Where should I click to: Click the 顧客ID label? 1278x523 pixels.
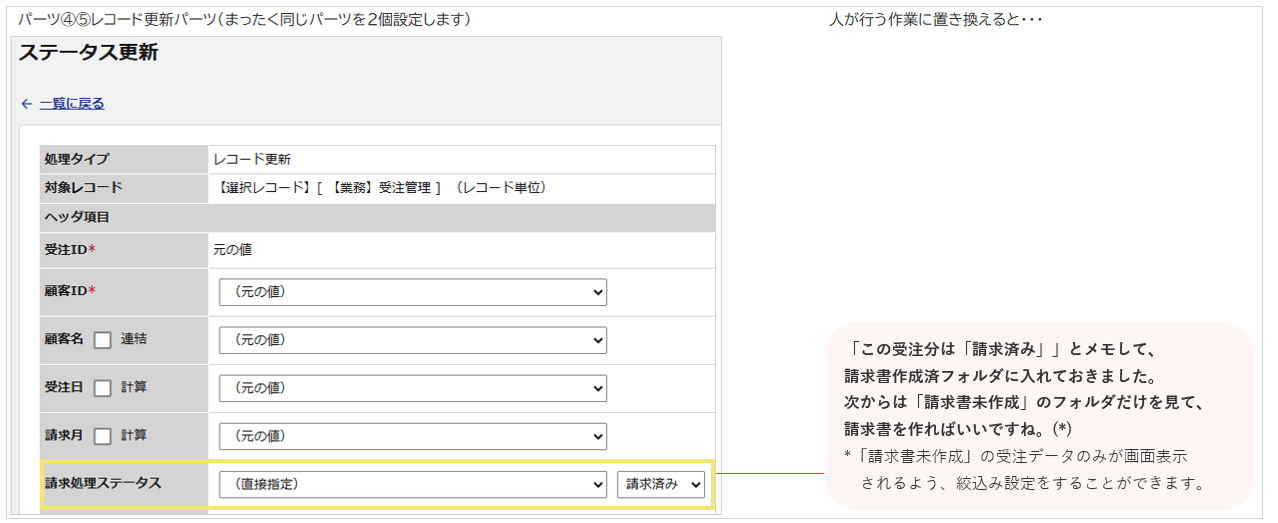coord(70,292)
